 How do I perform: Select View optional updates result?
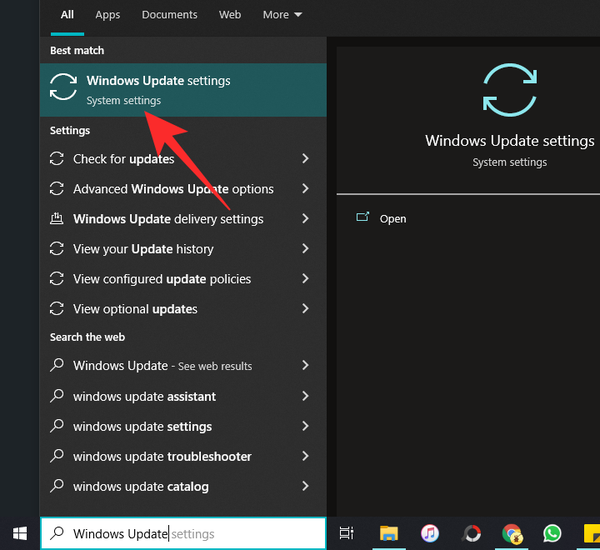pyautogui.click(x=183, y=308)
